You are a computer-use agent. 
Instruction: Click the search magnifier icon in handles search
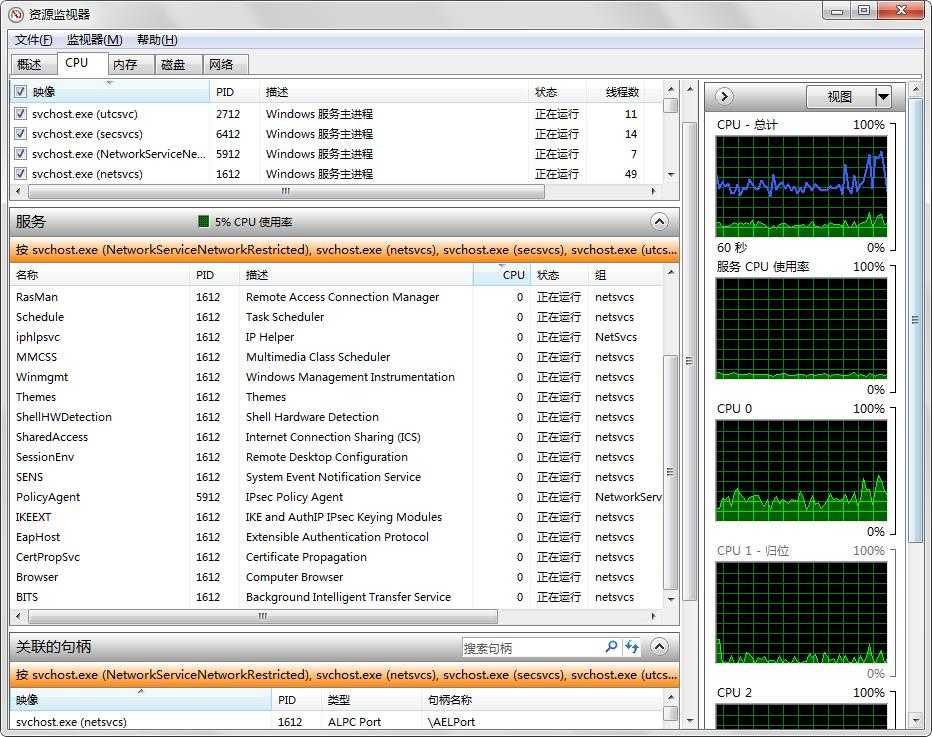611,647
